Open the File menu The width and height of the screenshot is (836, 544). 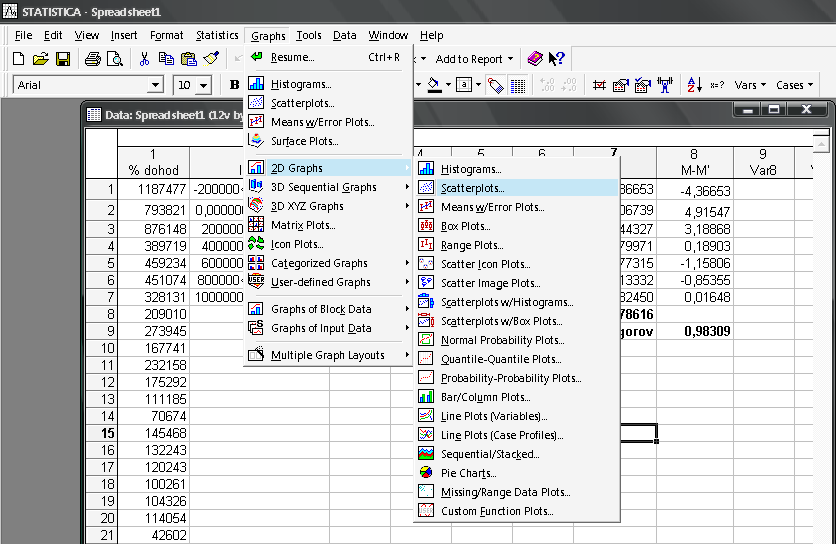coord(23,35)
